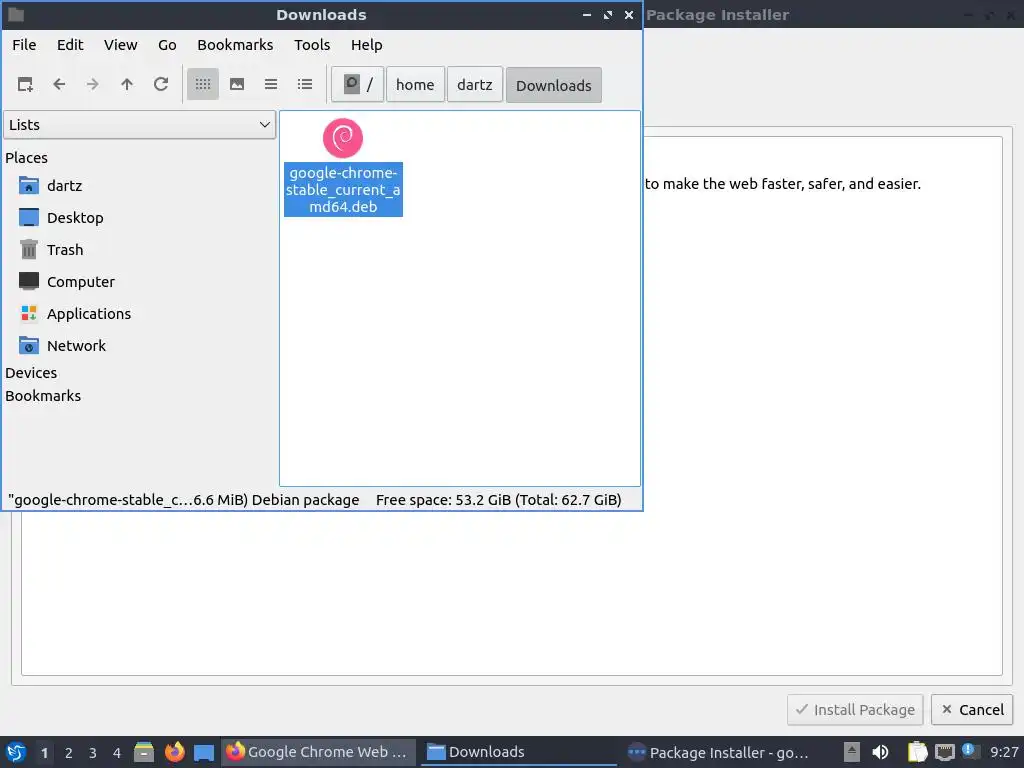Navigate to the home path segment
Viewport: 1024px width, 768px height.
pyautogui.click(x=415, y=85)
